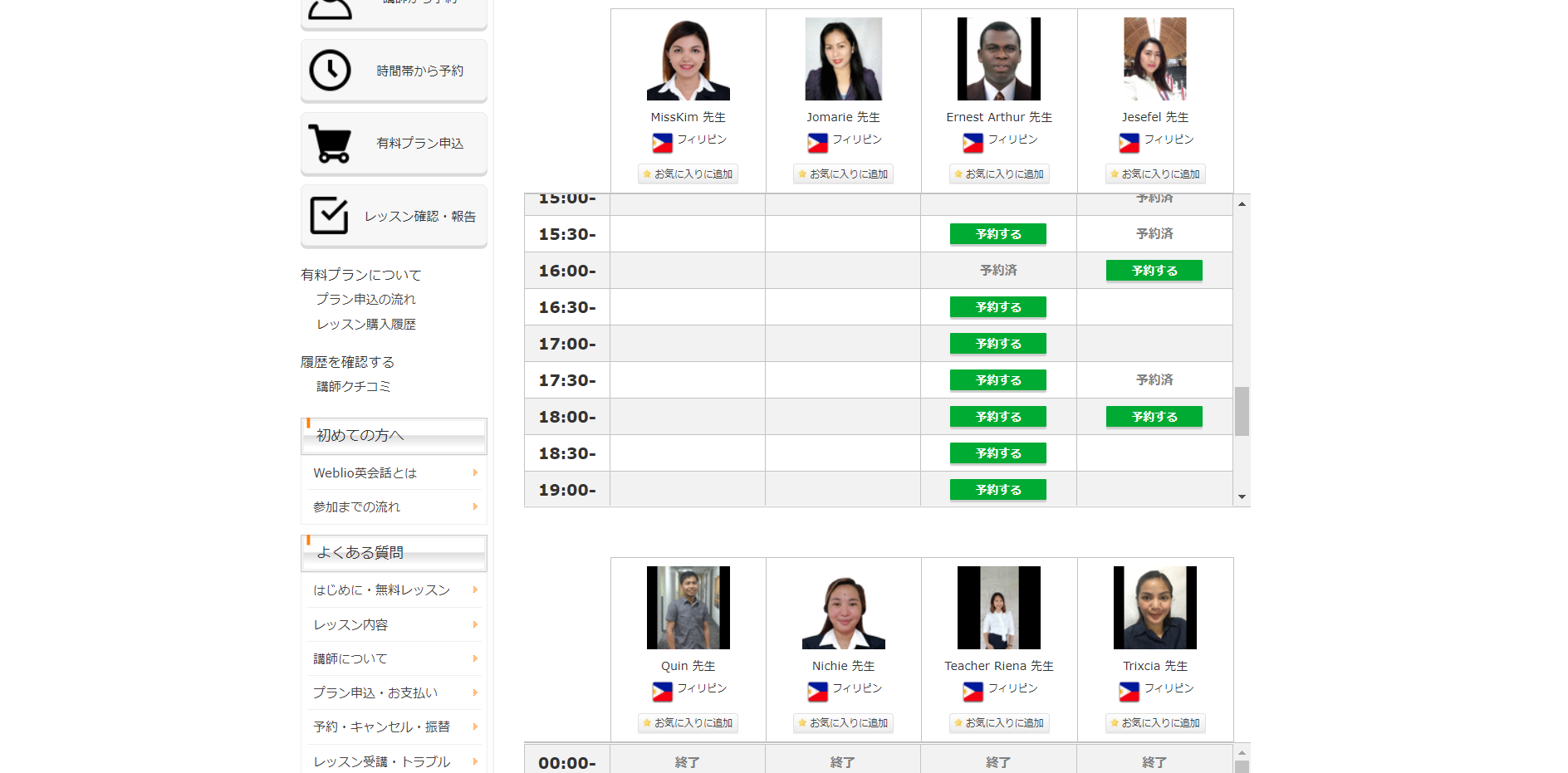Viewport: 1568px width, 773px height.
Task: Click the checkmark icon for lesson confirmation
Action: [x=329, y=216]
